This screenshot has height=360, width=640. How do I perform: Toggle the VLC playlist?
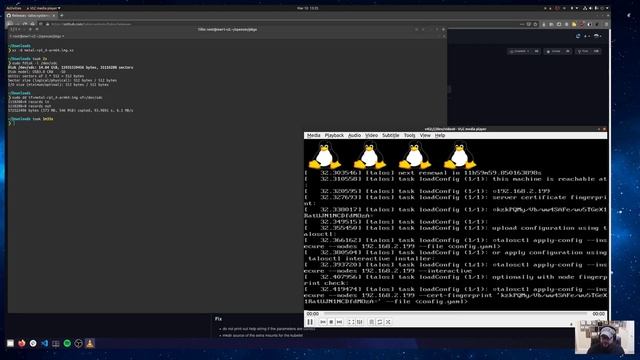tap(371, 322)
